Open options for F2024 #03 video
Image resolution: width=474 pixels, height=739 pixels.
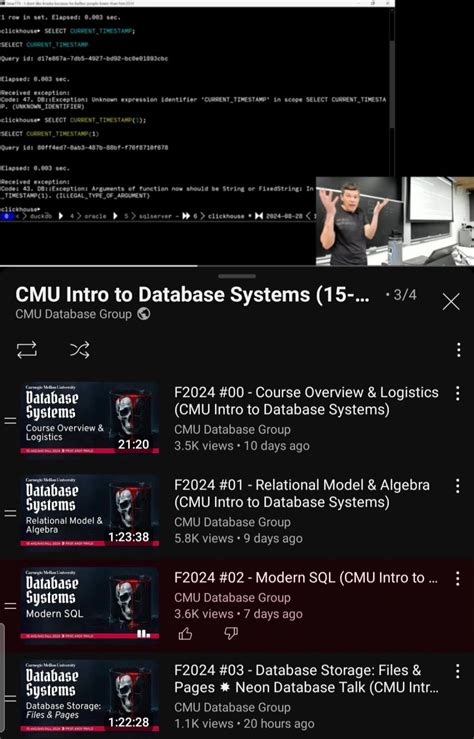(458, 671)
